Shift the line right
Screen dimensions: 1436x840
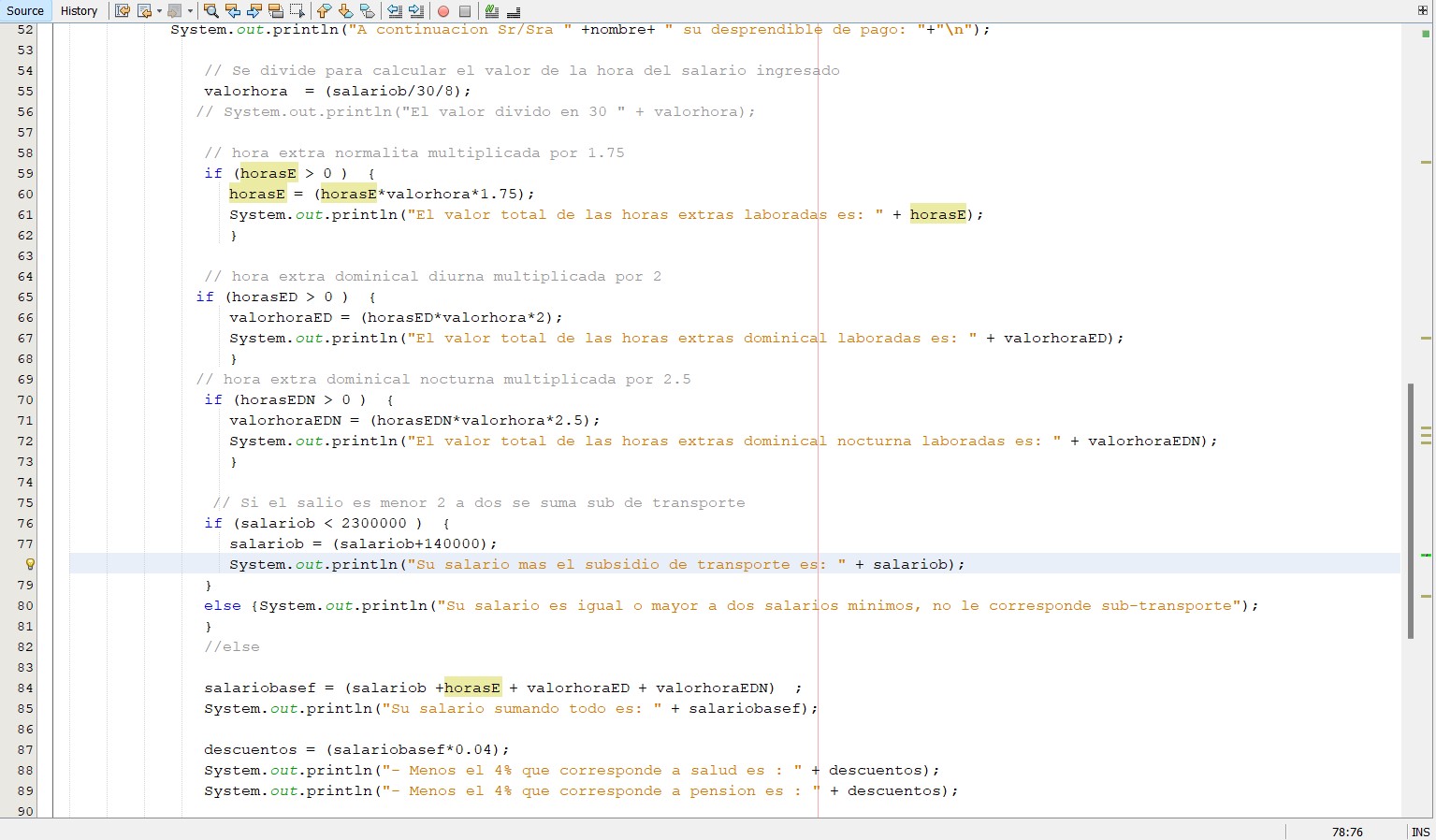(416, 11)
